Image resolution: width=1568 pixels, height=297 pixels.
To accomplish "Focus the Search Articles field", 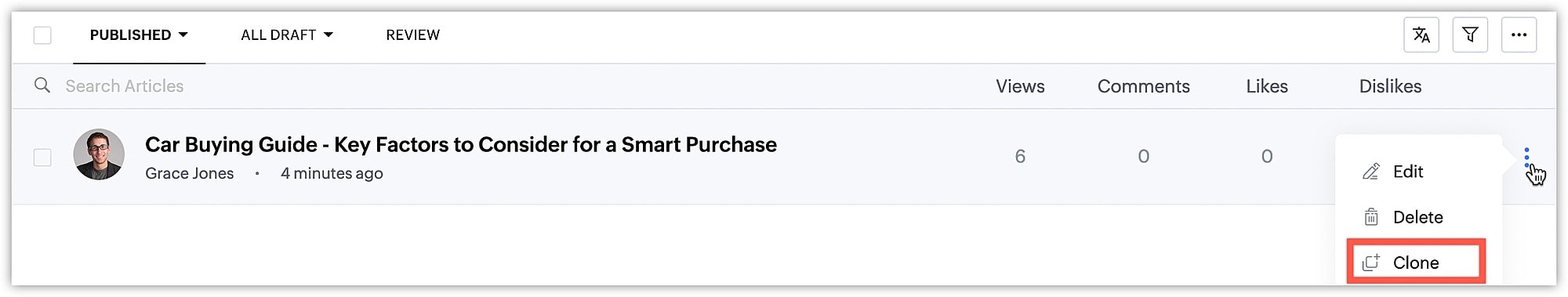I will 502,86.
